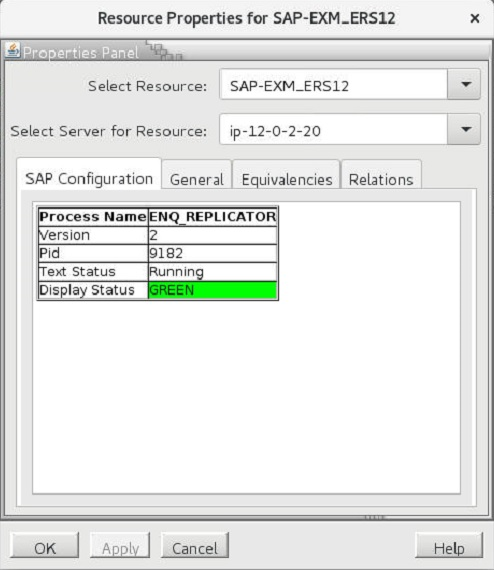494x570 pixels.
Task: Click the Pid label cell
Action: click(93, 253)
